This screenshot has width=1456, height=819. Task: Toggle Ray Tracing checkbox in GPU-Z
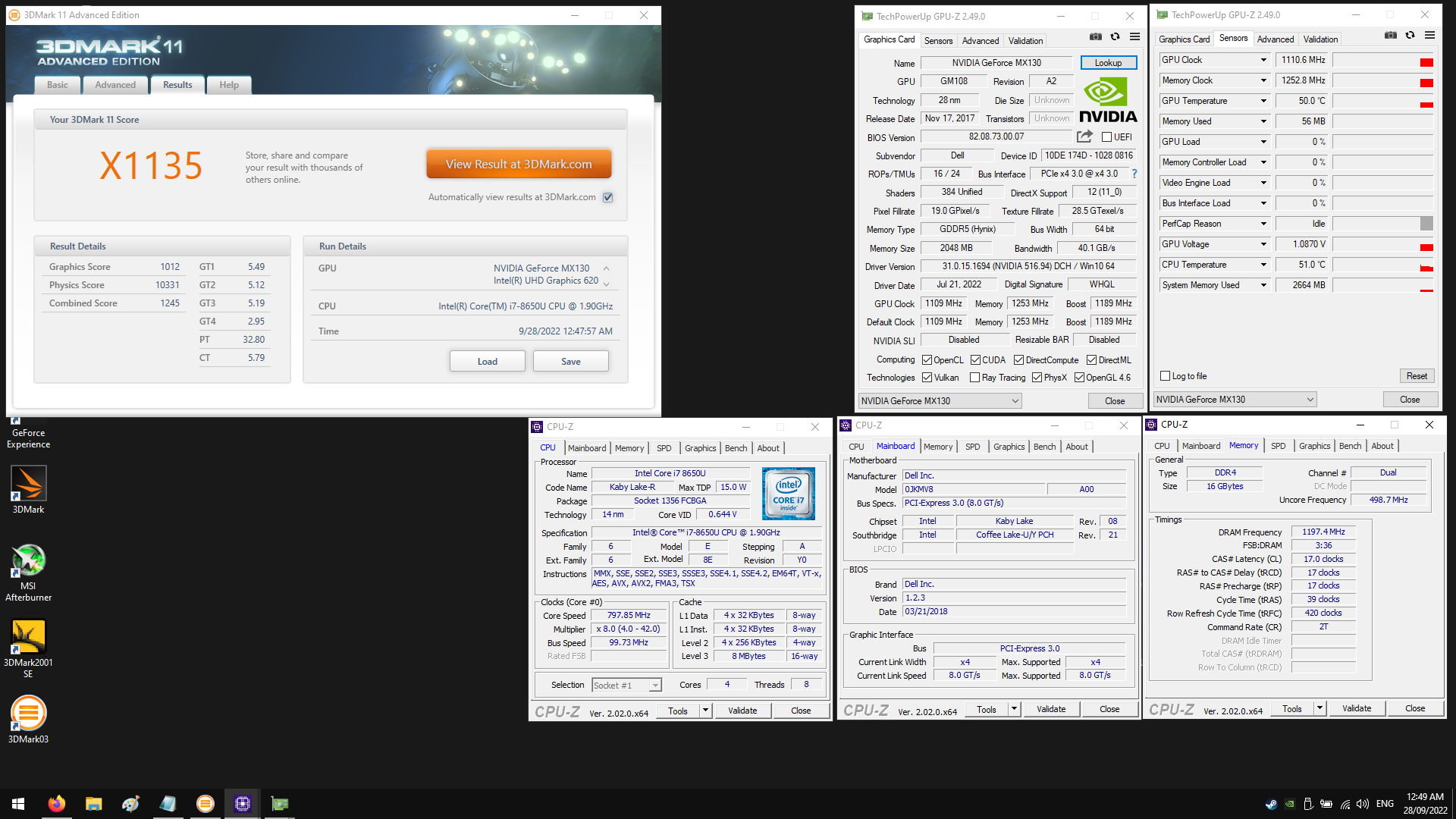[975, 378]
